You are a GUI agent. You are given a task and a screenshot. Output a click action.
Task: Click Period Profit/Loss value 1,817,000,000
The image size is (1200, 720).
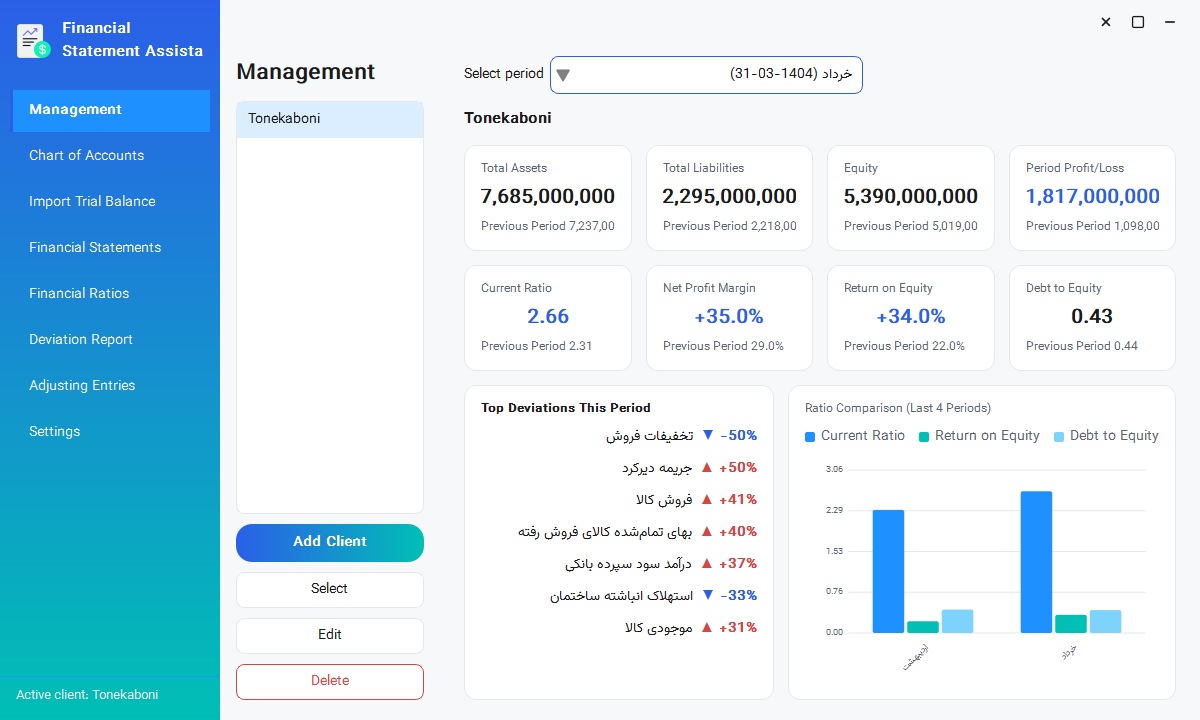pyautogui.click(x=1093, y=197)
